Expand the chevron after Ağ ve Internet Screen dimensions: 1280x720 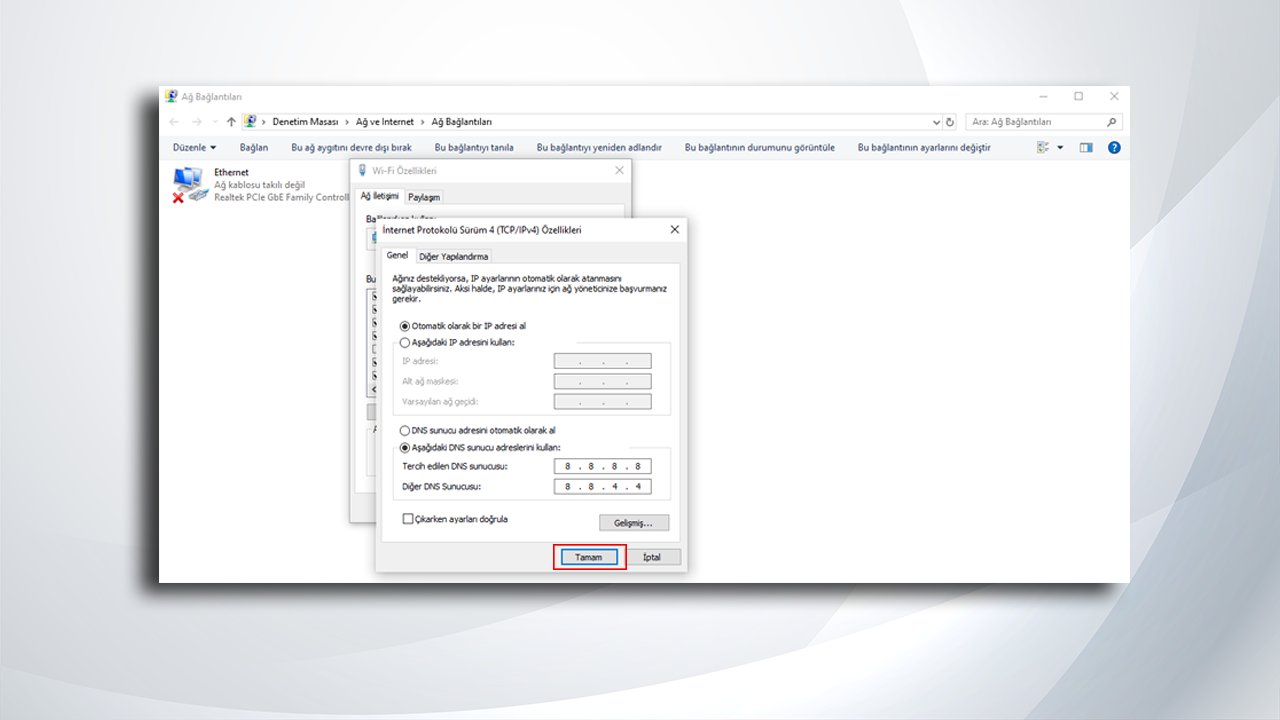click(423, 122)
